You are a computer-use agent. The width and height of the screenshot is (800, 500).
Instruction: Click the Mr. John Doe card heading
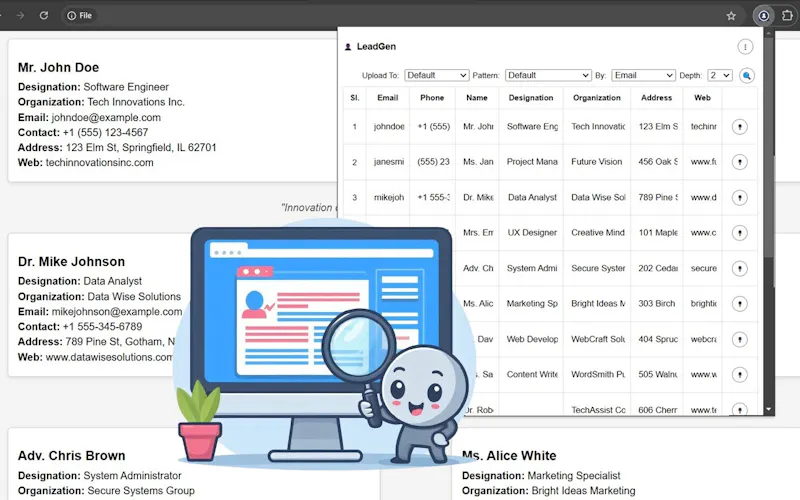(58, 67)
